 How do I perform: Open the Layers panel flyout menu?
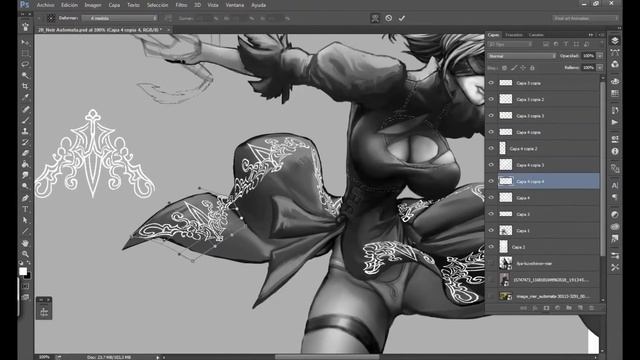coord(601,35)
